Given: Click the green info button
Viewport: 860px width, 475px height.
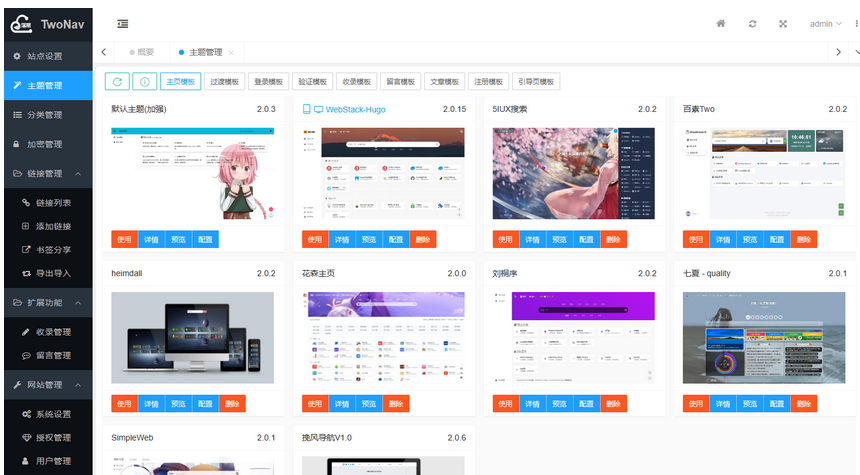Looking at the screenshot, I should click(145, 82).
